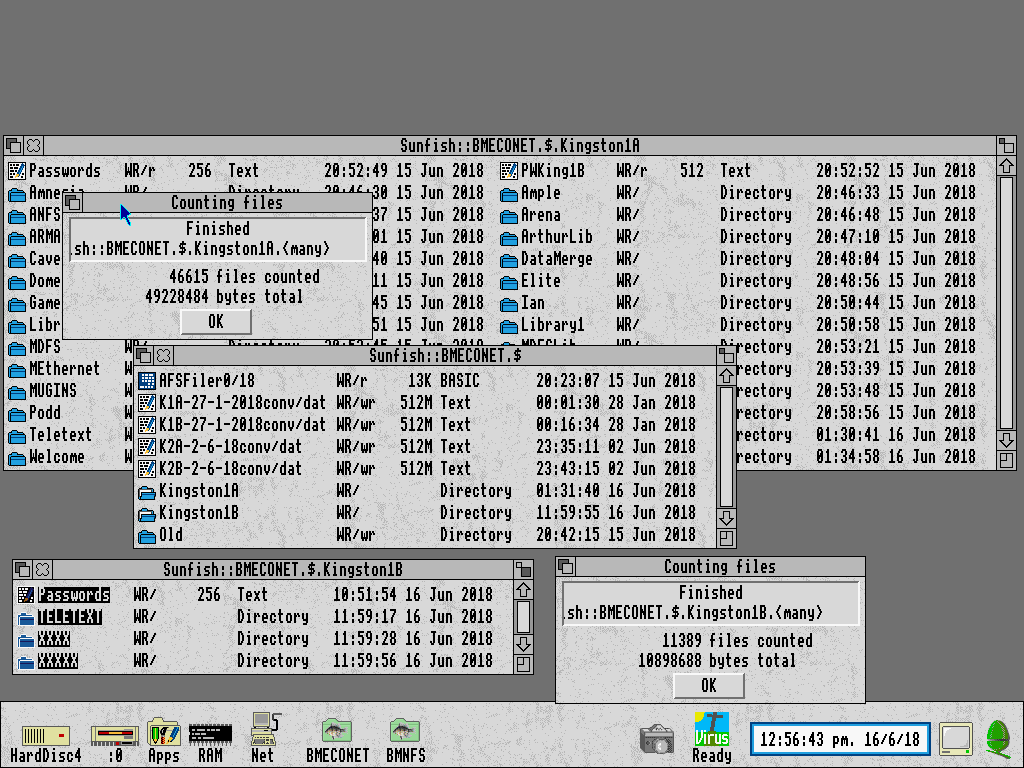This screenshot has height=768, width=1024.
Task: Click the RAM disc icon
Action: [210, 734]
